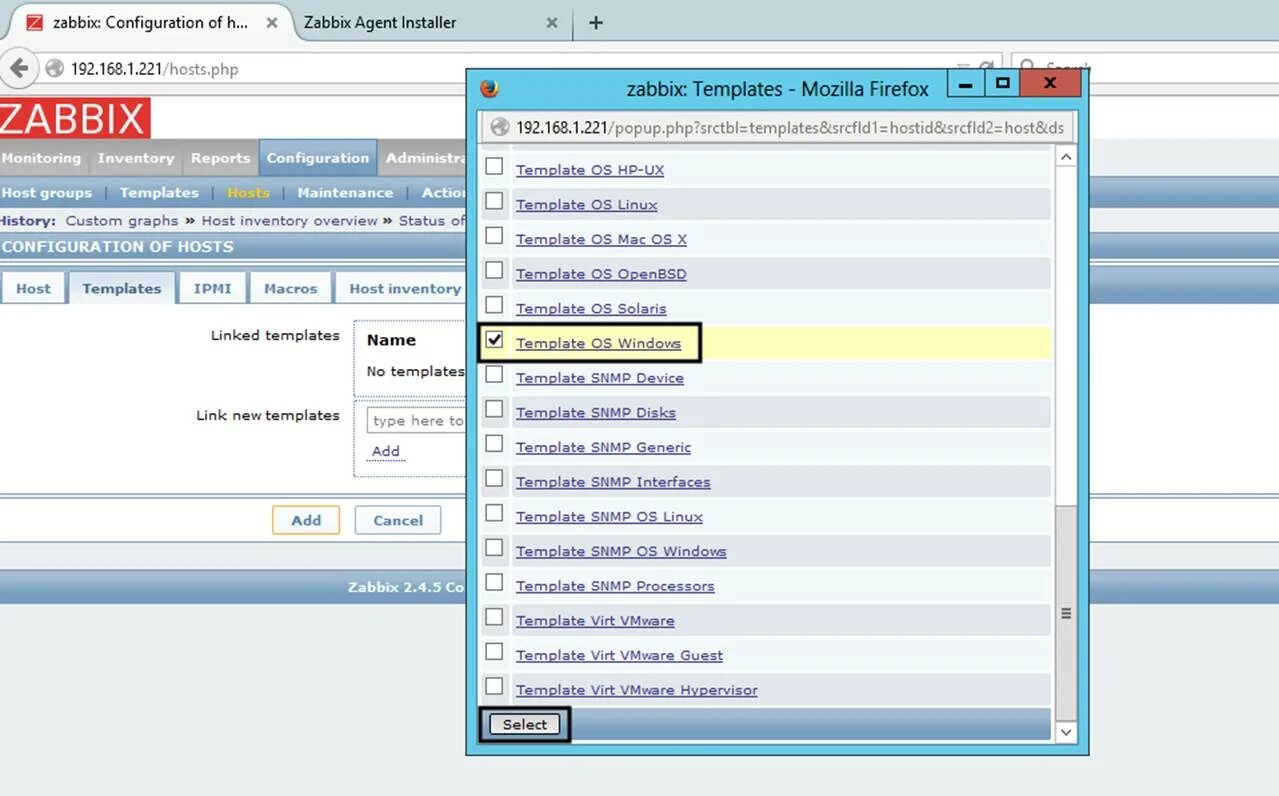Click the globe icon in main address bar
The image size is (1279, 796).
[54, 69]
